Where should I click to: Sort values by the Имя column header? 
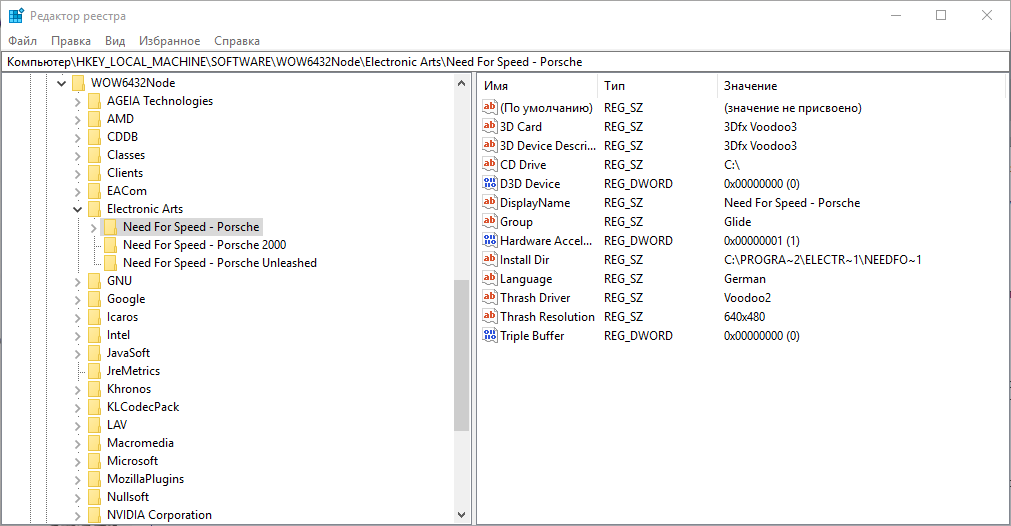coord(537,87)
